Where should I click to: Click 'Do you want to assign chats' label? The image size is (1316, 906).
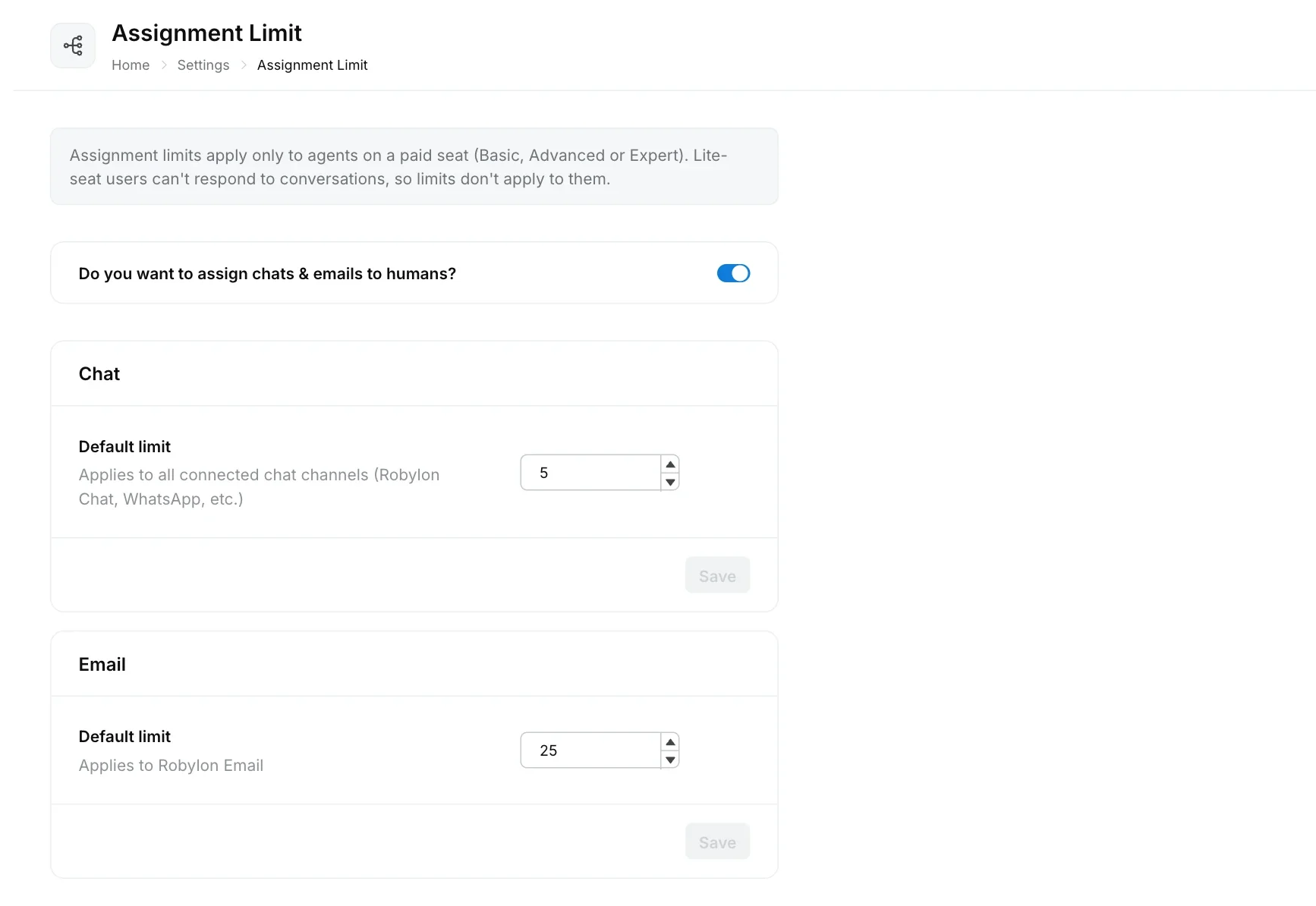click(267, 274)
